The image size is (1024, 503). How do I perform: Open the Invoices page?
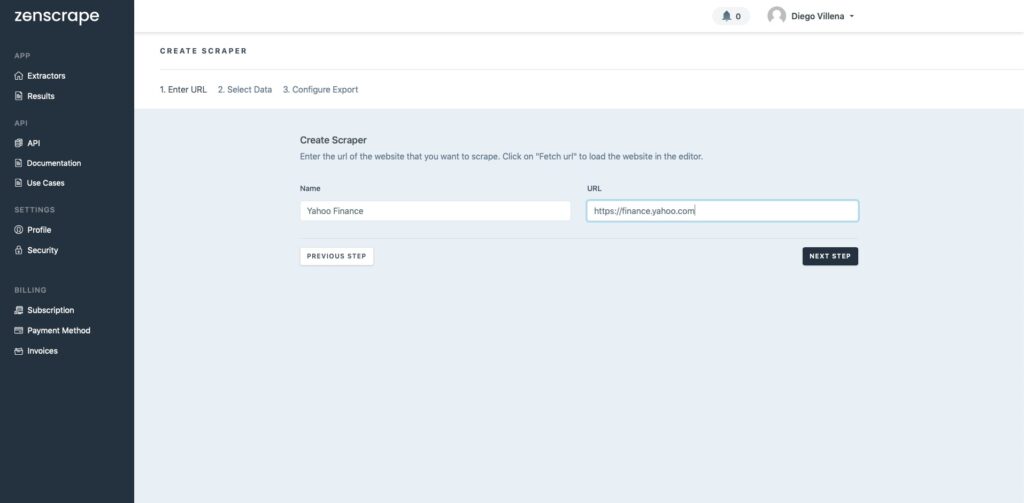(42, 351)
